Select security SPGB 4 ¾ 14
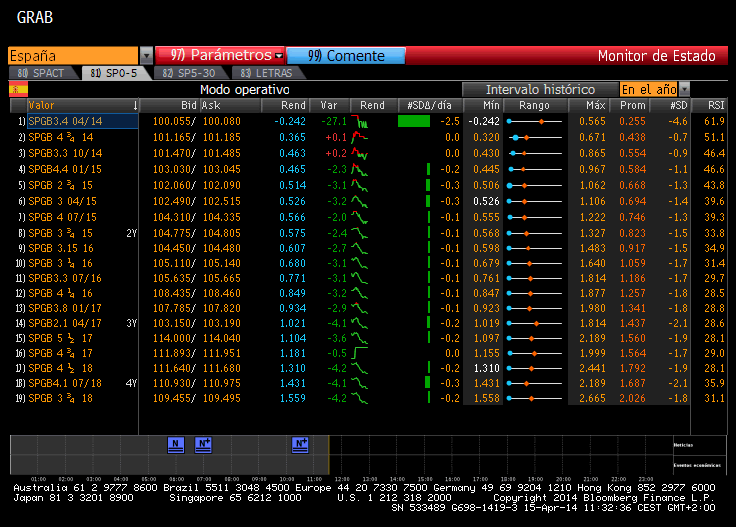 coord(61,137)
